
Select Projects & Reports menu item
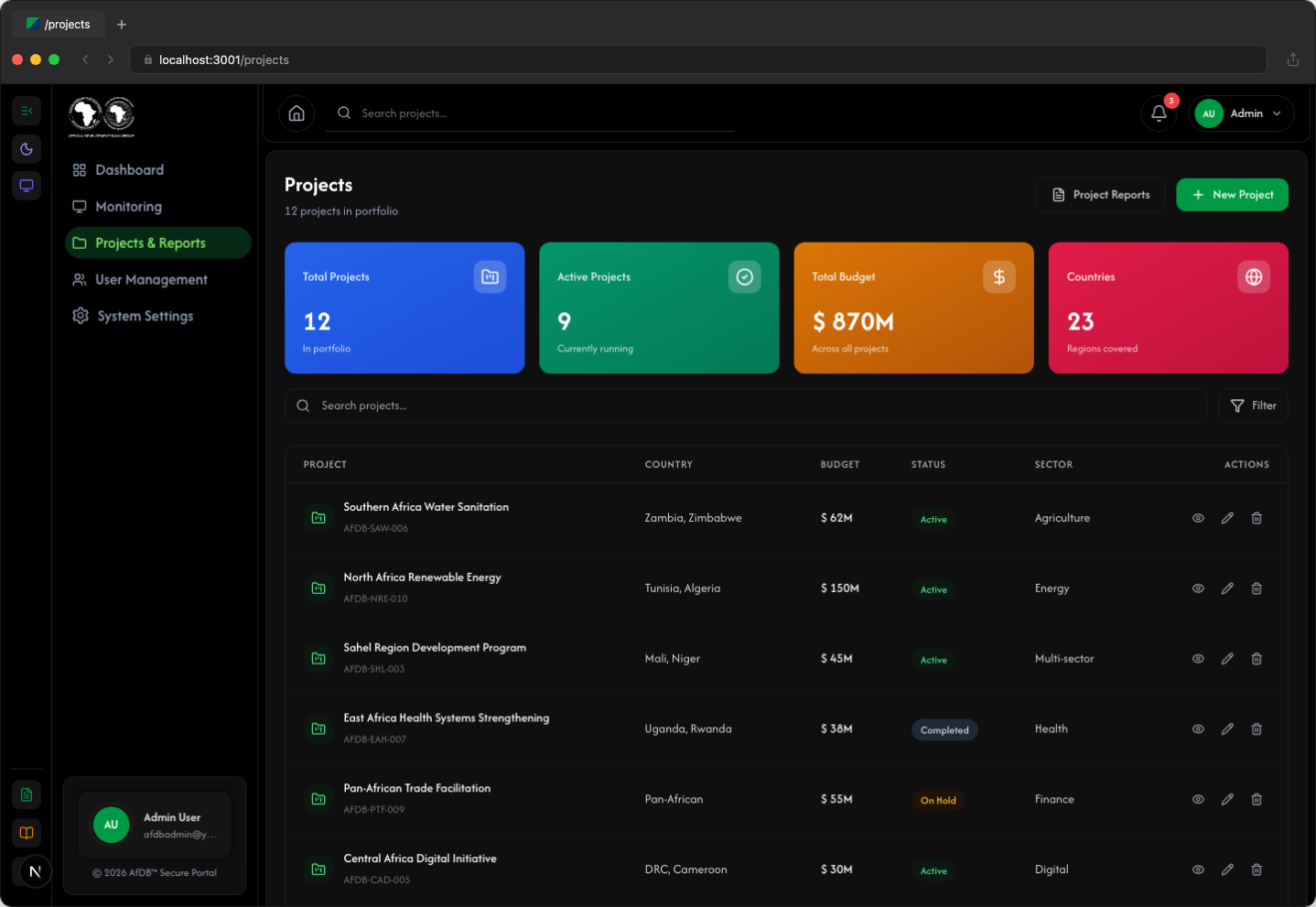tap(157, 243)
